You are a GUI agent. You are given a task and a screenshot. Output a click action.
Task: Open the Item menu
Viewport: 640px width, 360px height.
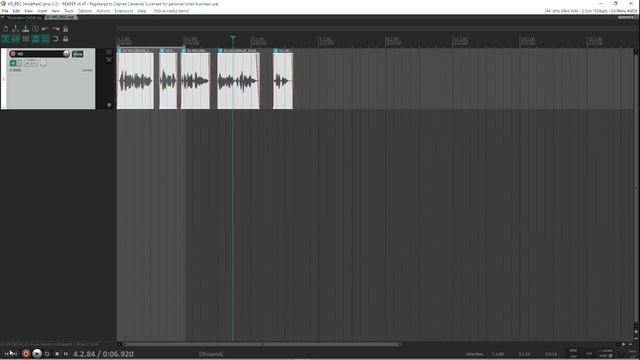point(56,11)
